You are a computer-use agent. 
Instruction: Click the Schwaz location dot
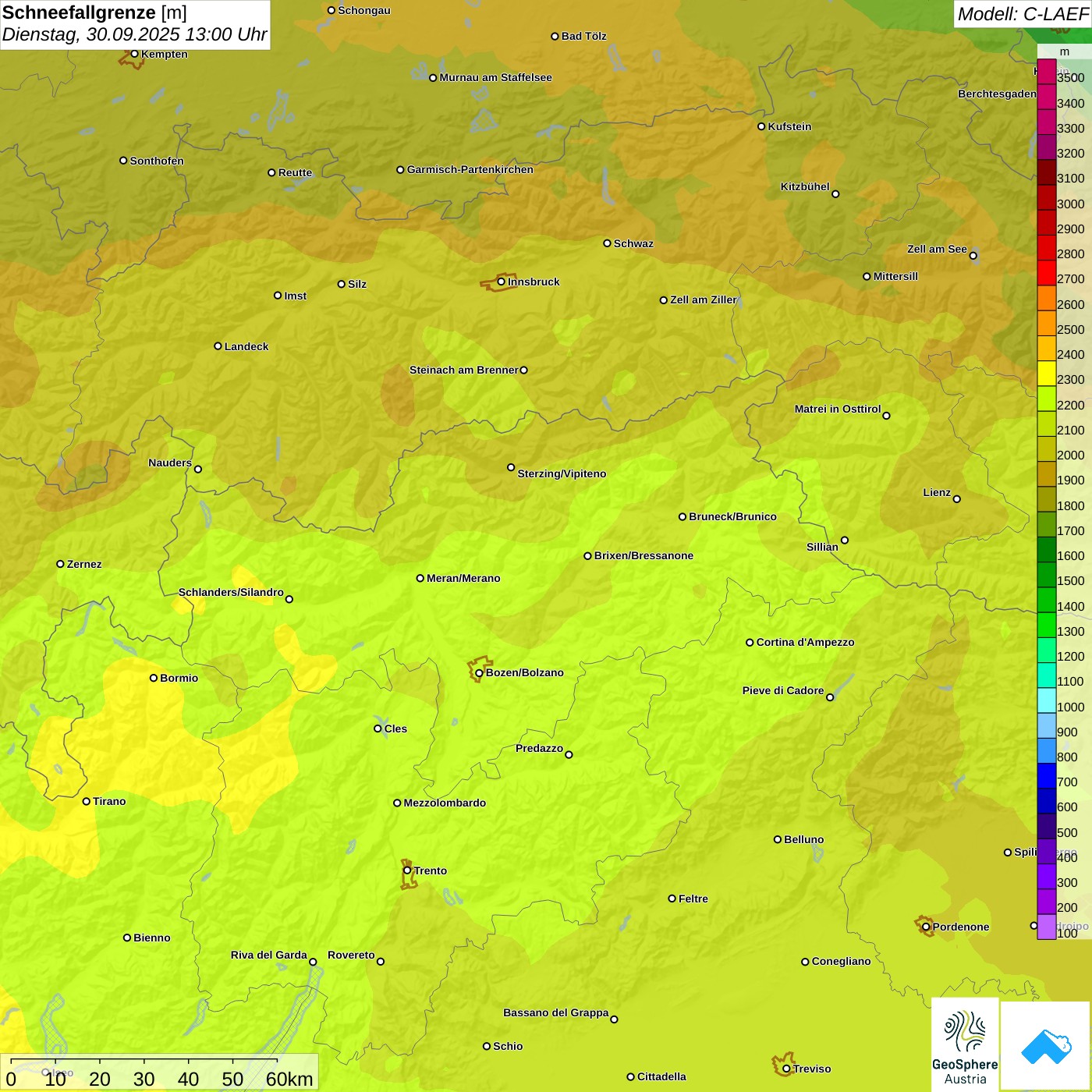607,243
